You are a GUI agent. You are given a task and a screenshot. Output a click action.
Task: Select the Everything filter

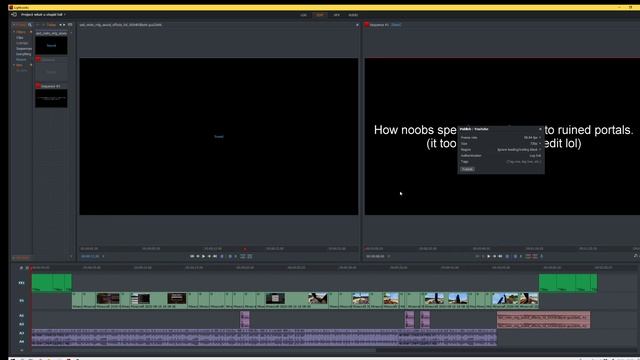23,54
